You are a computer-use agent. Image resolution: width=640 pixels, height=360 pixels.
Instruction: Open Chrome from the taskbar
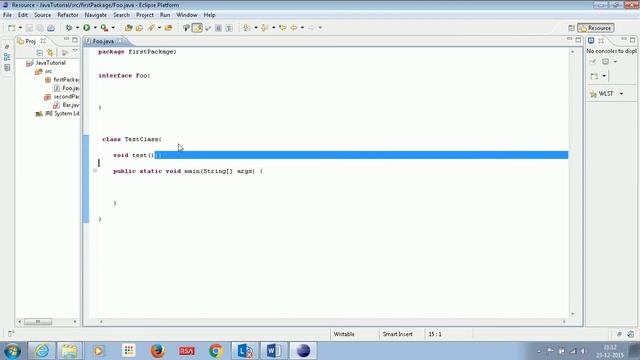pos(216,351)
